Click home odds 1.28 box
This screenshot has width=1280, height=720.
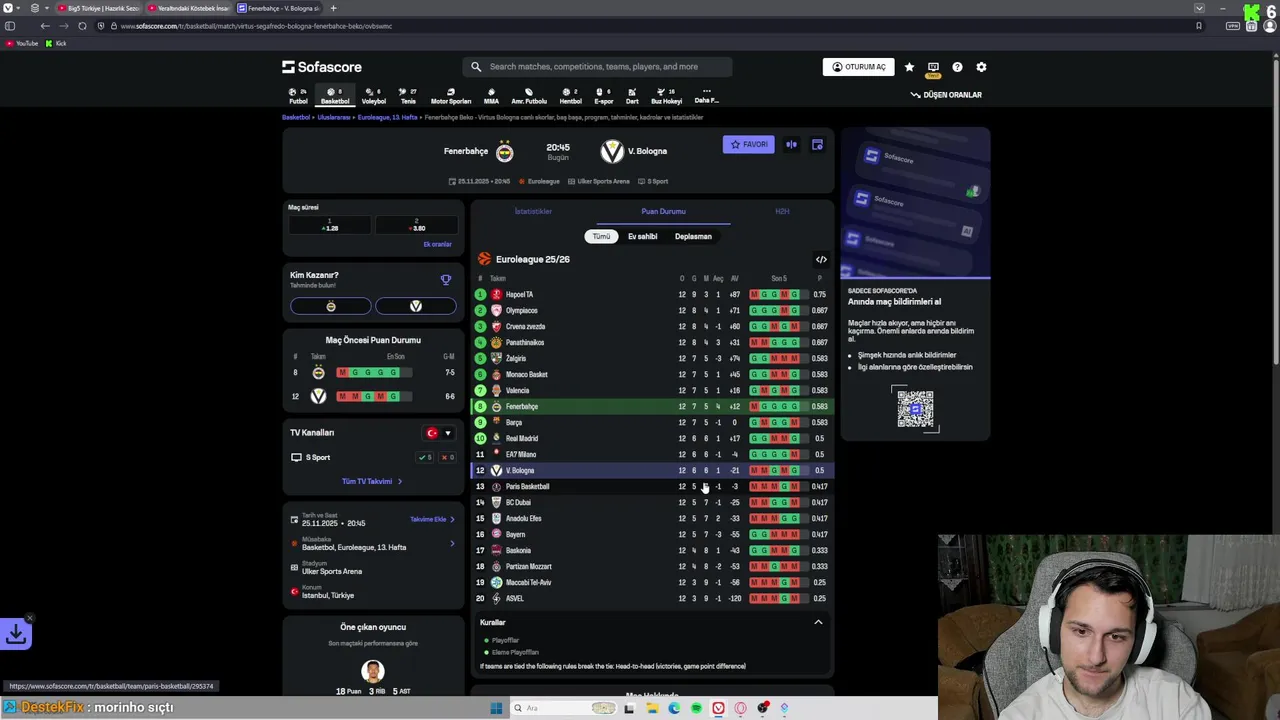[x=330, y=225]
